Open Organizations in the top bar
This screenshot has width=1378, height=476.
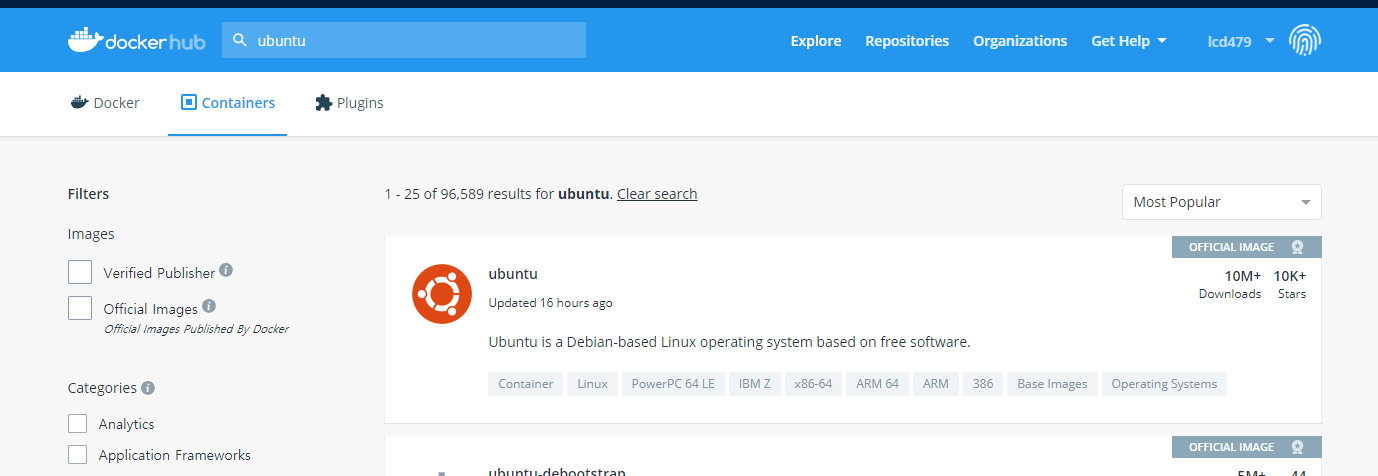(1020, 41)
